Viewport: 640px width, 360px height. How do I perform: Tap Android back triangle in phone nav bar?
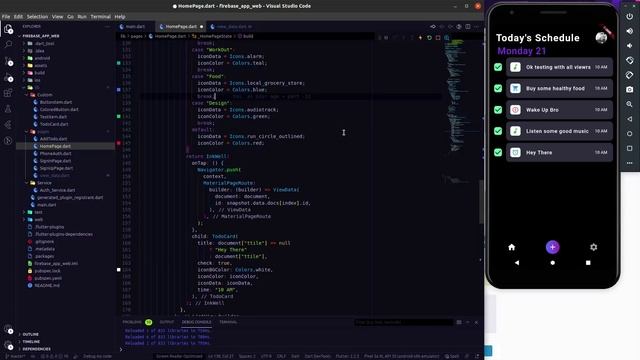click(517, 263)
